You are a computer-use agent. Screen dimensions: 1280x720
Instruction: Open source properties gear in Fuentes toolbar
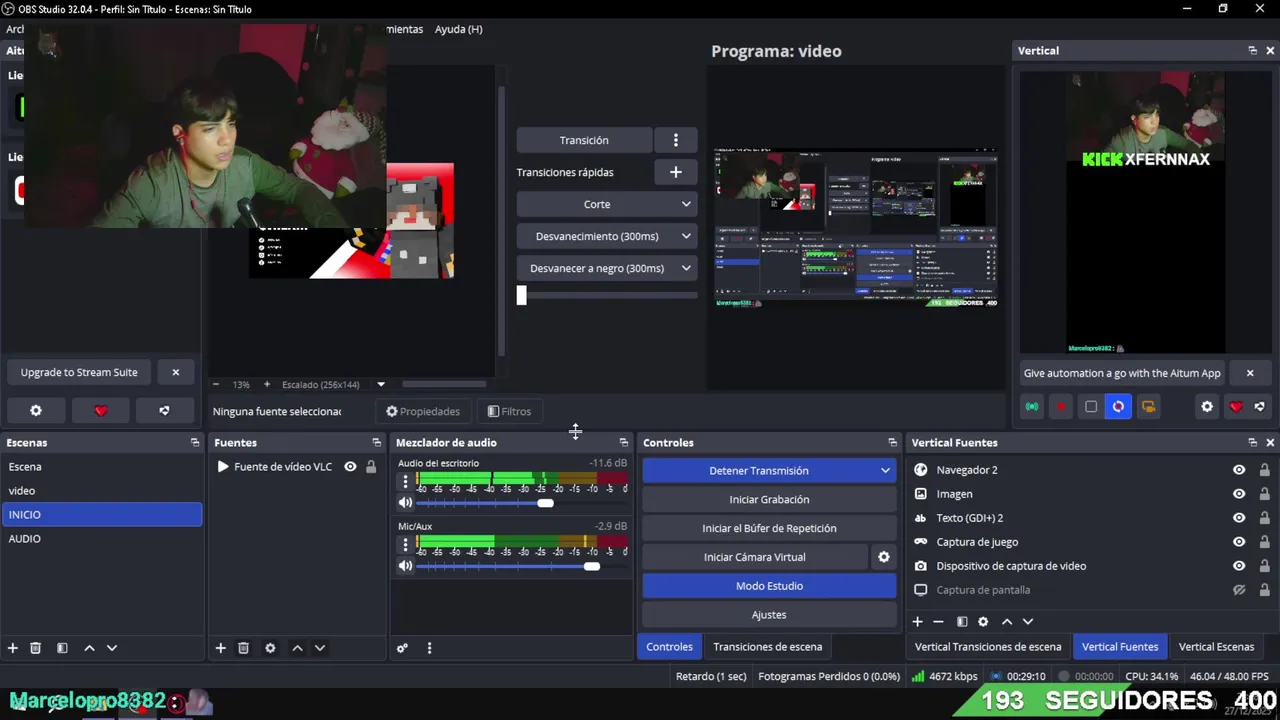pos(270,648)
